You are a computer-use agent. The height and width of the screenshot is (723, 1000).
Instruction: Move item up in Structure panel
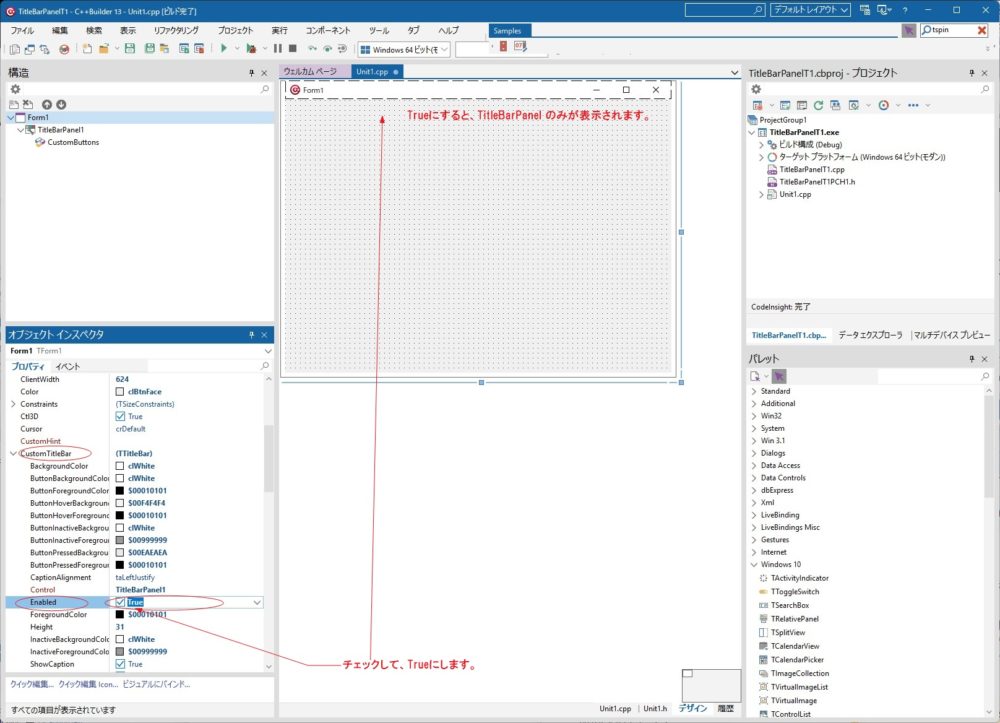pos(47,104)
